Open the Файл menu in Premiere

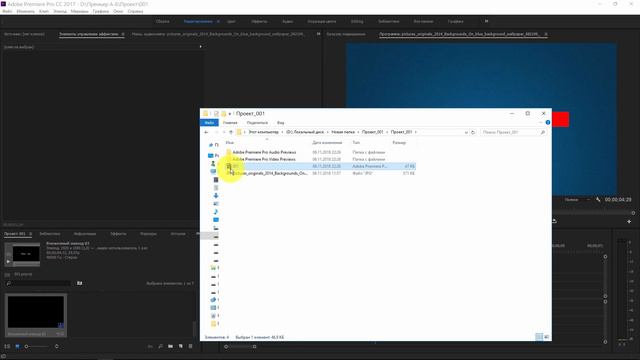coord(7,11)
